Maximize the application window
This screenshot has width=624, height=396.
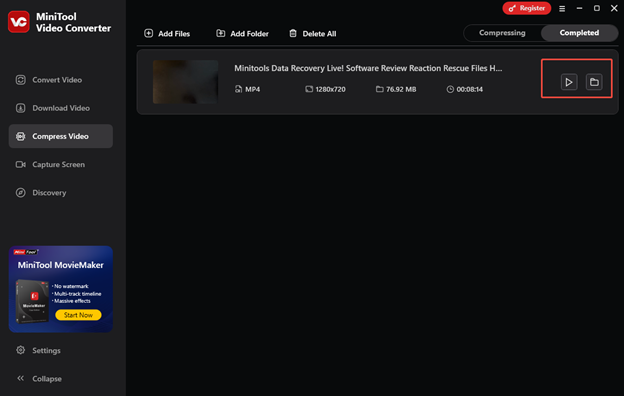(x=597, y=8)
